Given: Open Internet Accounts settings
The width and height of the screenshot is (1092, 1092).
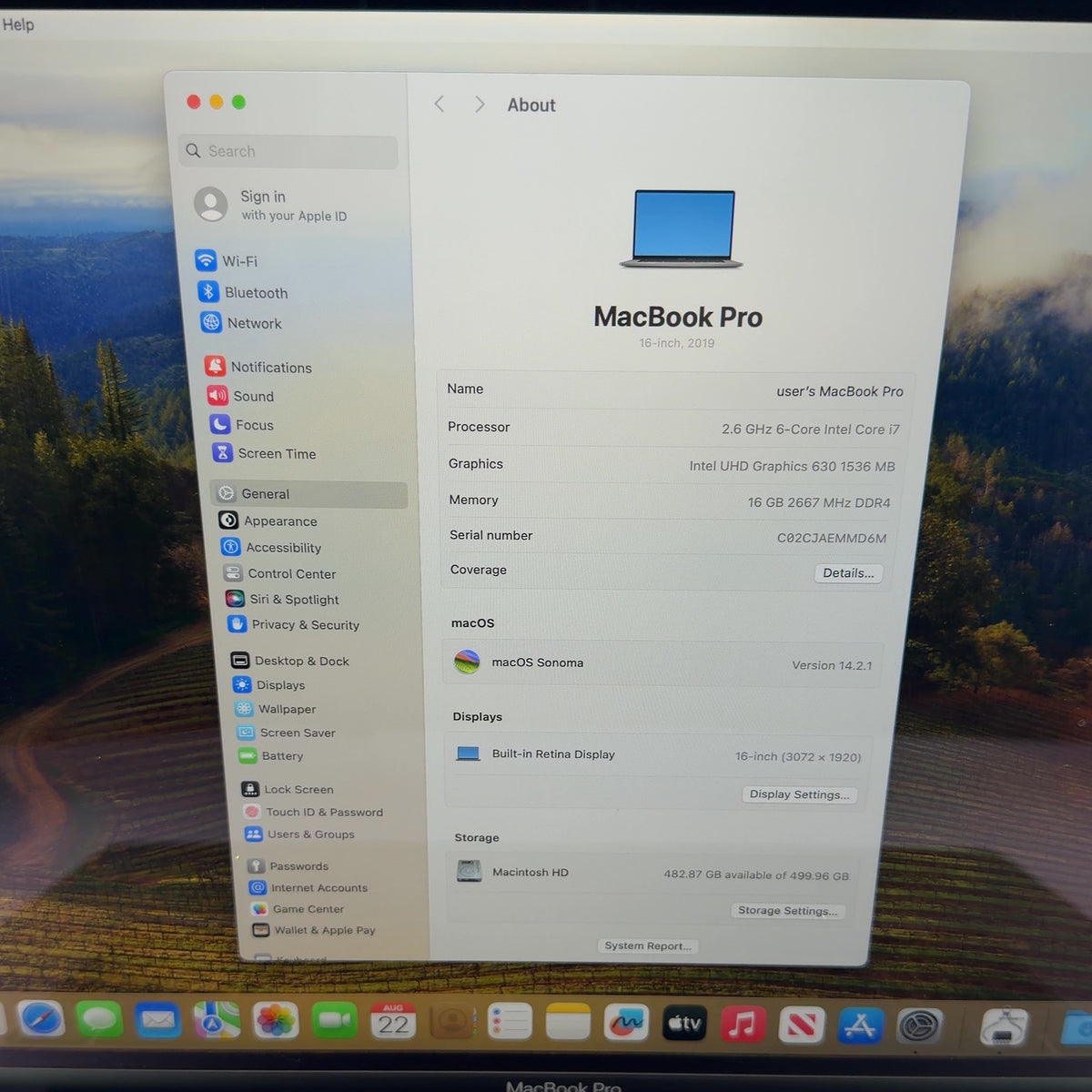Looking at the screenshot, I should [308, 887].
